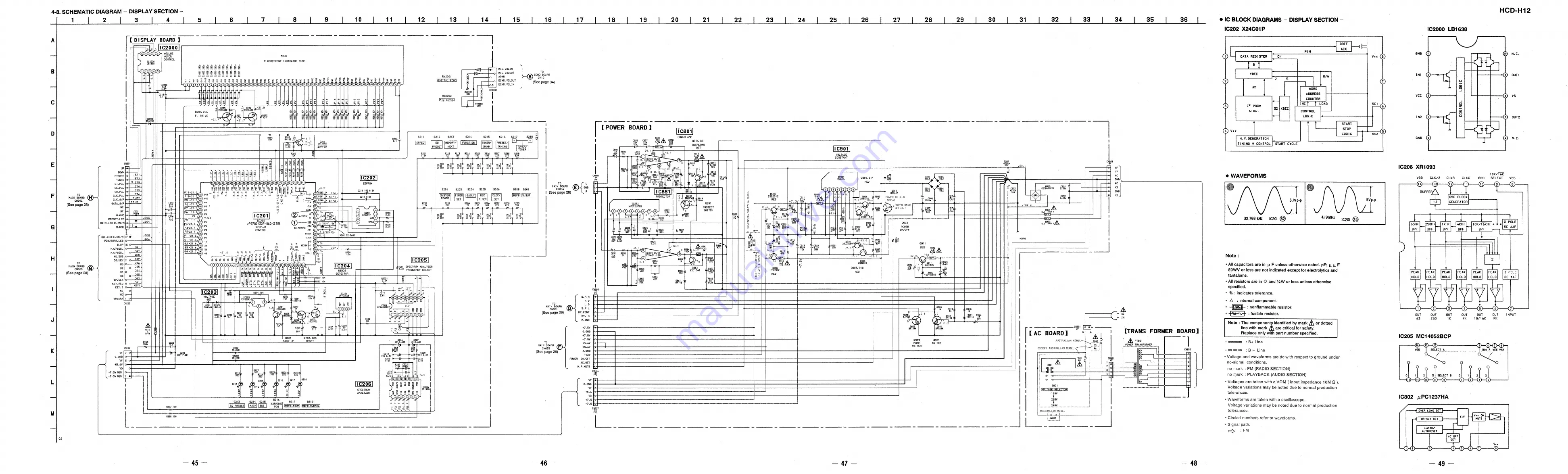Select 'FLUORESCENT INDICATOR TUBE' label text
The image size is (1568, 474).
(285, 62)
